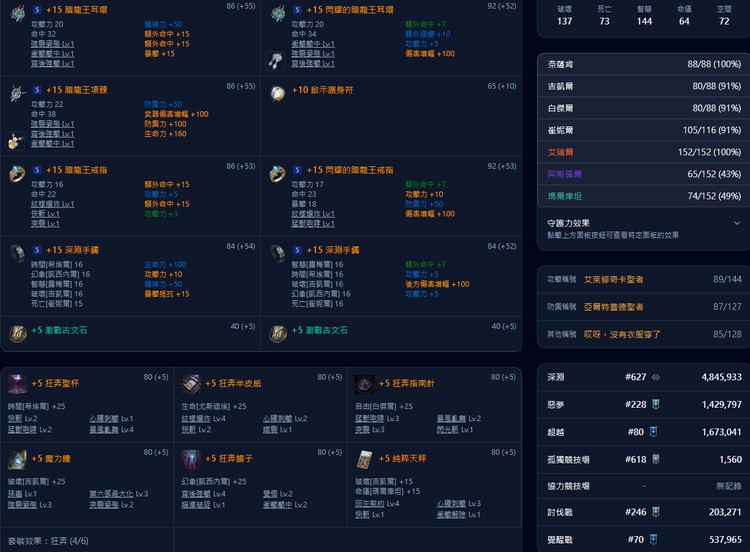This screenshot has width=750, height=552.
Task: Click the +15 閃耀的暗龍王戒指 ring icon
Action: 278,174
